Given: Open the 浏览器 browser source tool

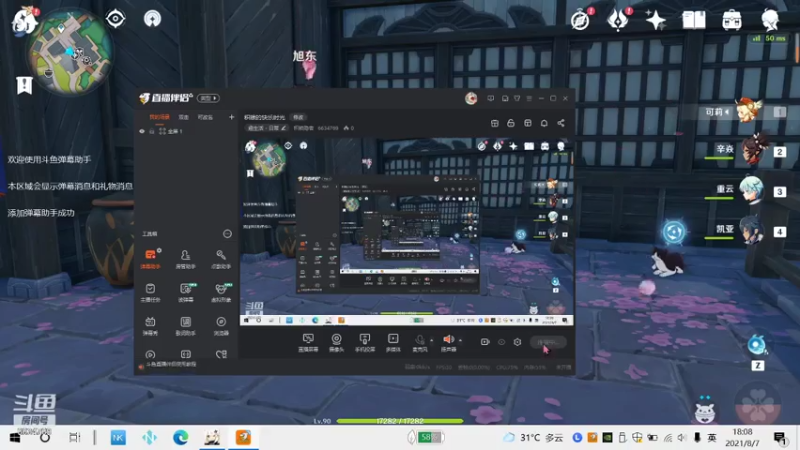Looking at the screenshot, I should click(220, 326).
